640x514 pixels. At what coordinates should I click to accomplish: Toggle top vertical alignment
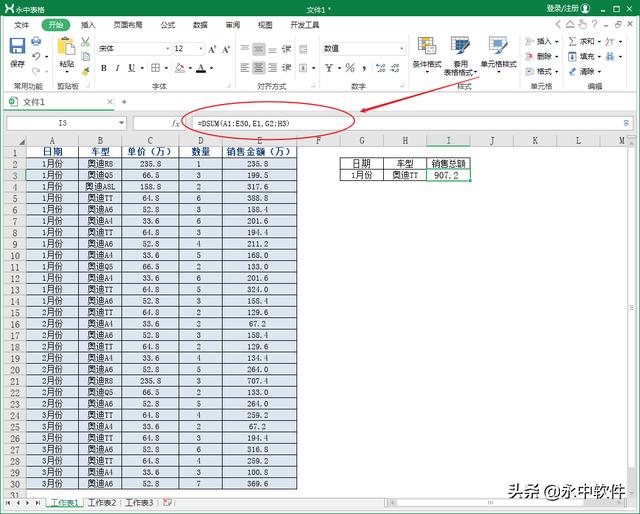244,49
